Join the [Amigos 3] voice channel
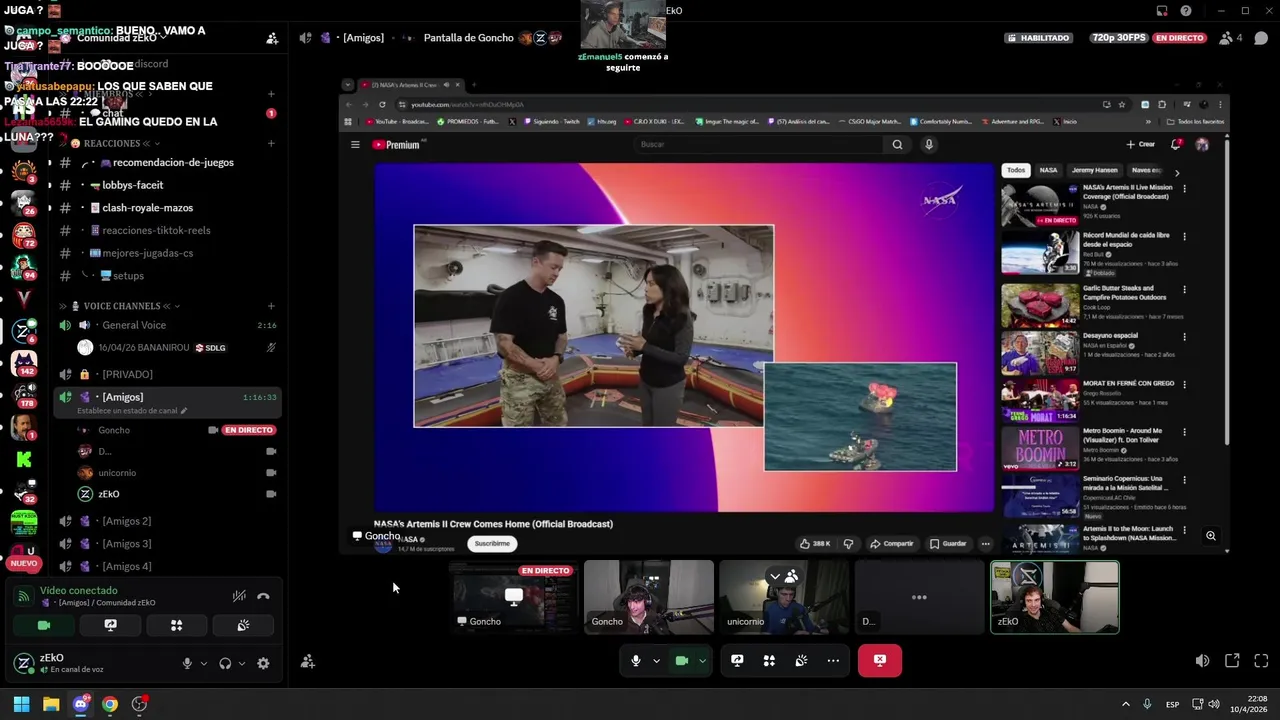1280x720 pixels. (168, 544)
